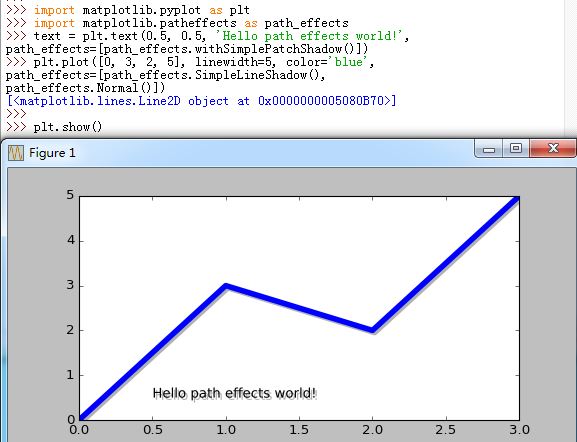
Task: Click the SimpleLineShadow() code line
Action: 166,75
